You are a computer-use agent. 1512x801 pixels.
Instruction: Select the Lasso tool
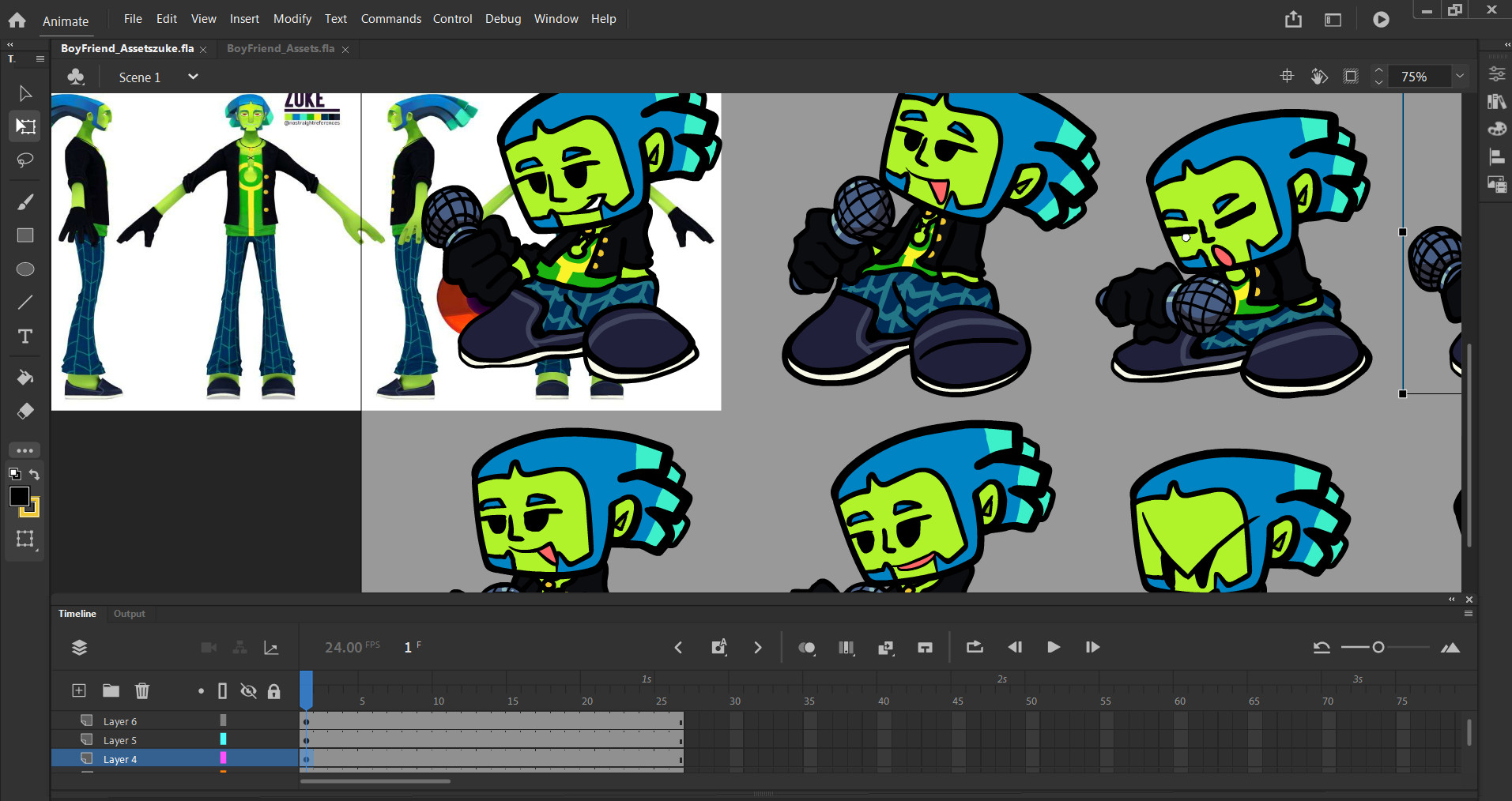click(x=25, y=160)
